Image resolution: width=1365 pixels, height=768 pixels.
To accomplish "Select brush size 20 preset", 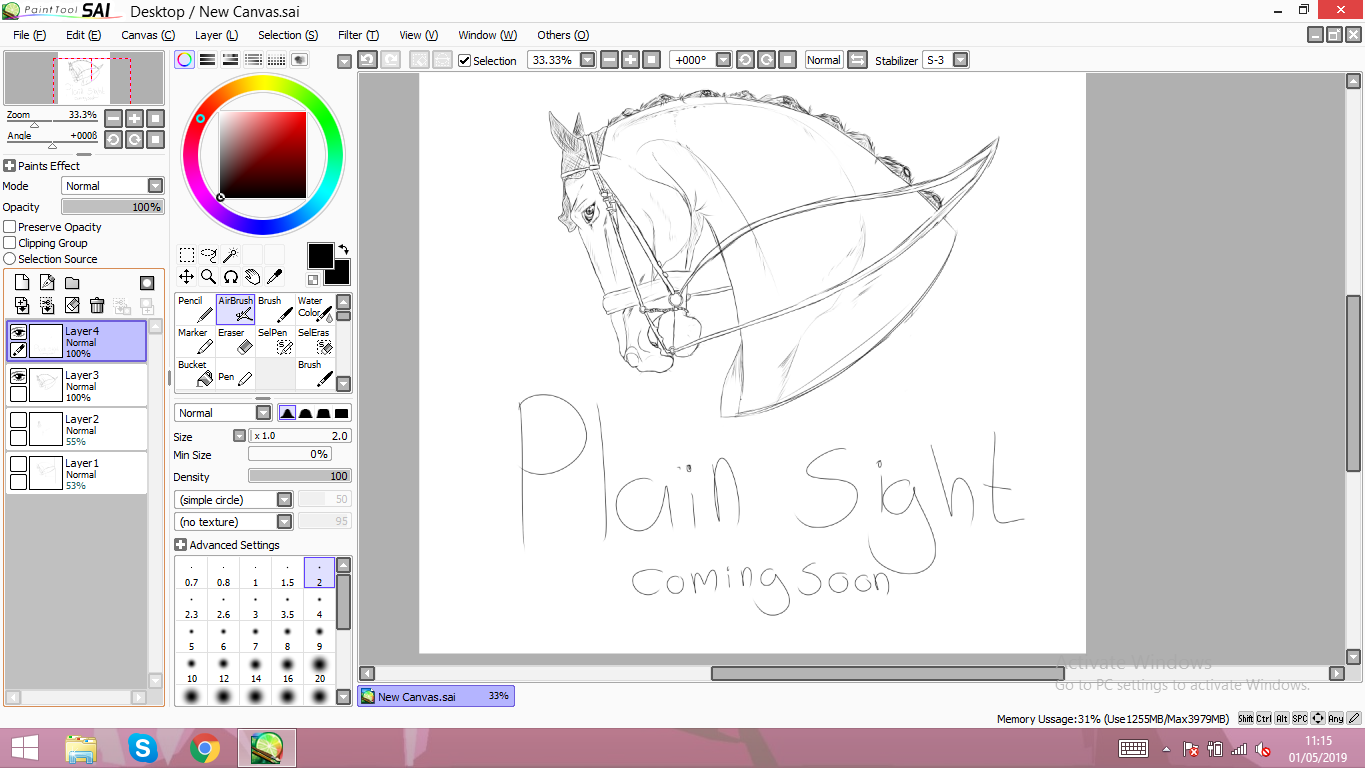I will [x=319, y=668].
